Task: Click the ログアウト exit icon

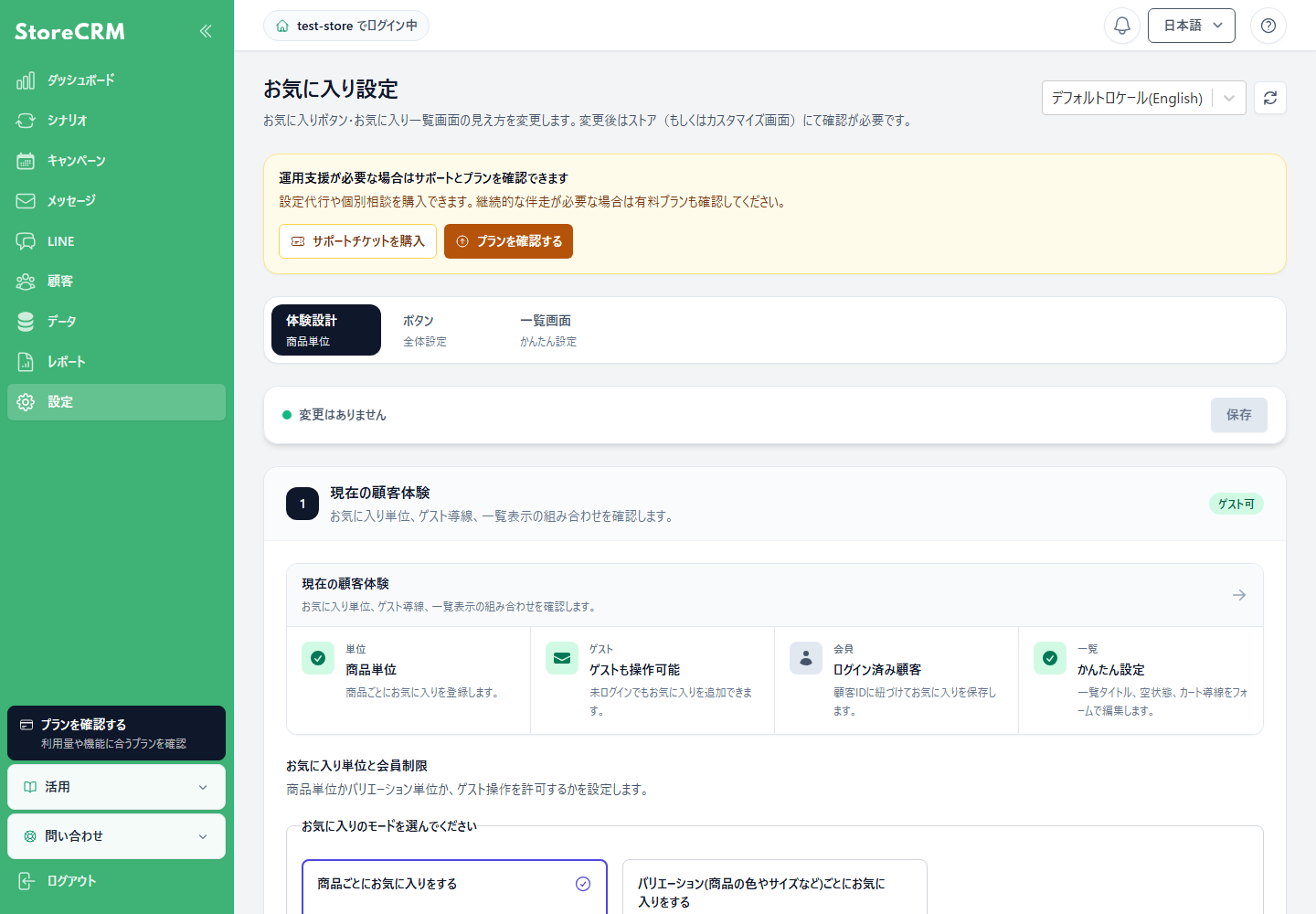Action: pos(26,881)
